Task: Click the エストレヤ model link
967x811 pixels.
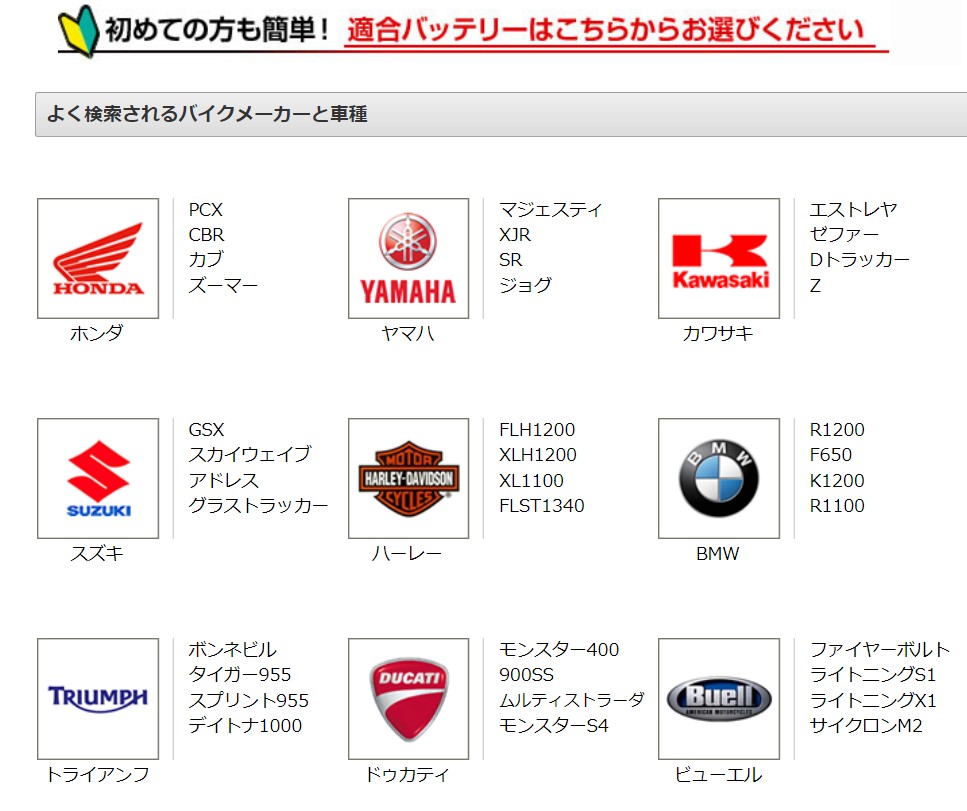Action: click(x=853, y=210)
